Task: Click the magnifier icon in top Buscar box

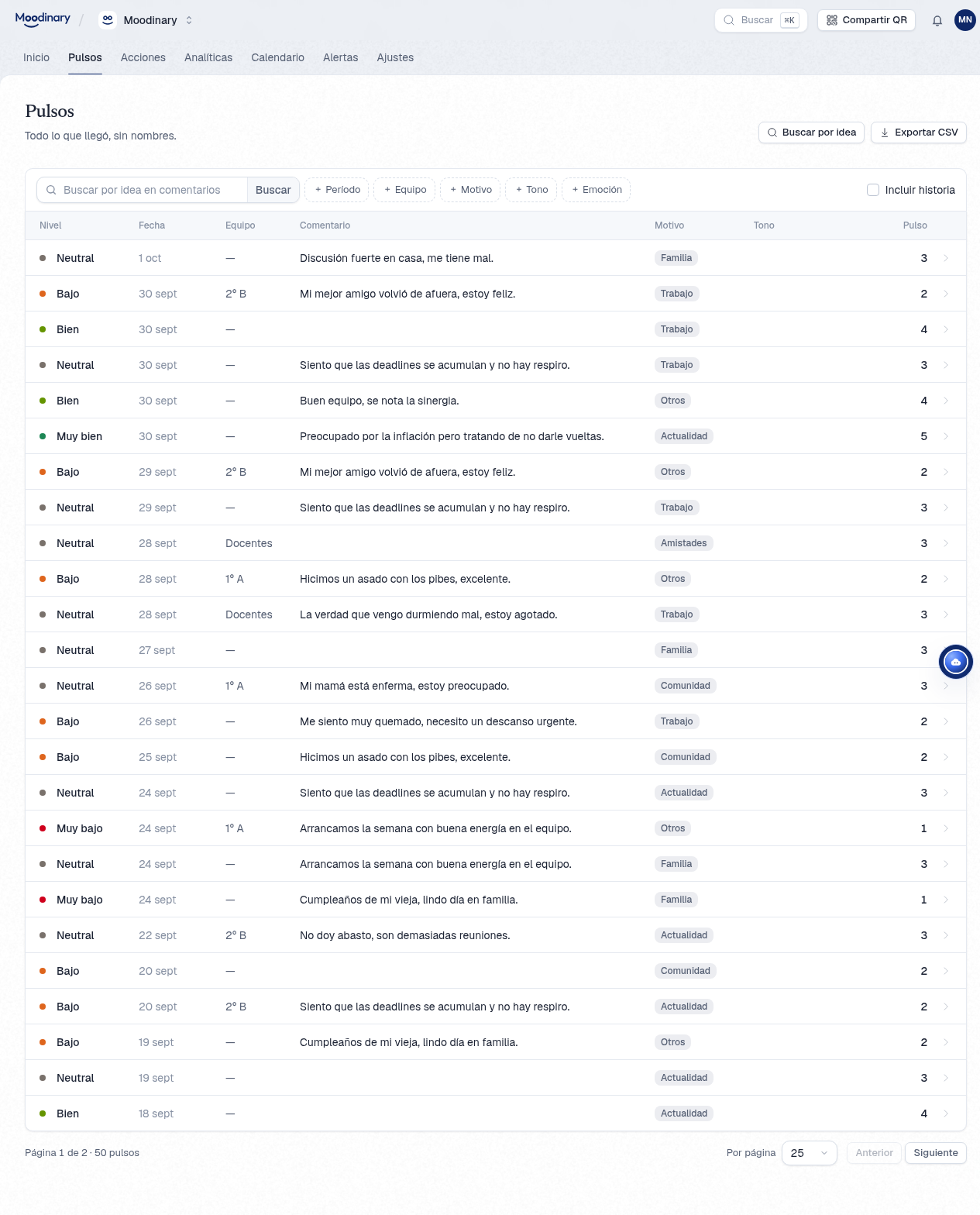Action: [729, 20]
